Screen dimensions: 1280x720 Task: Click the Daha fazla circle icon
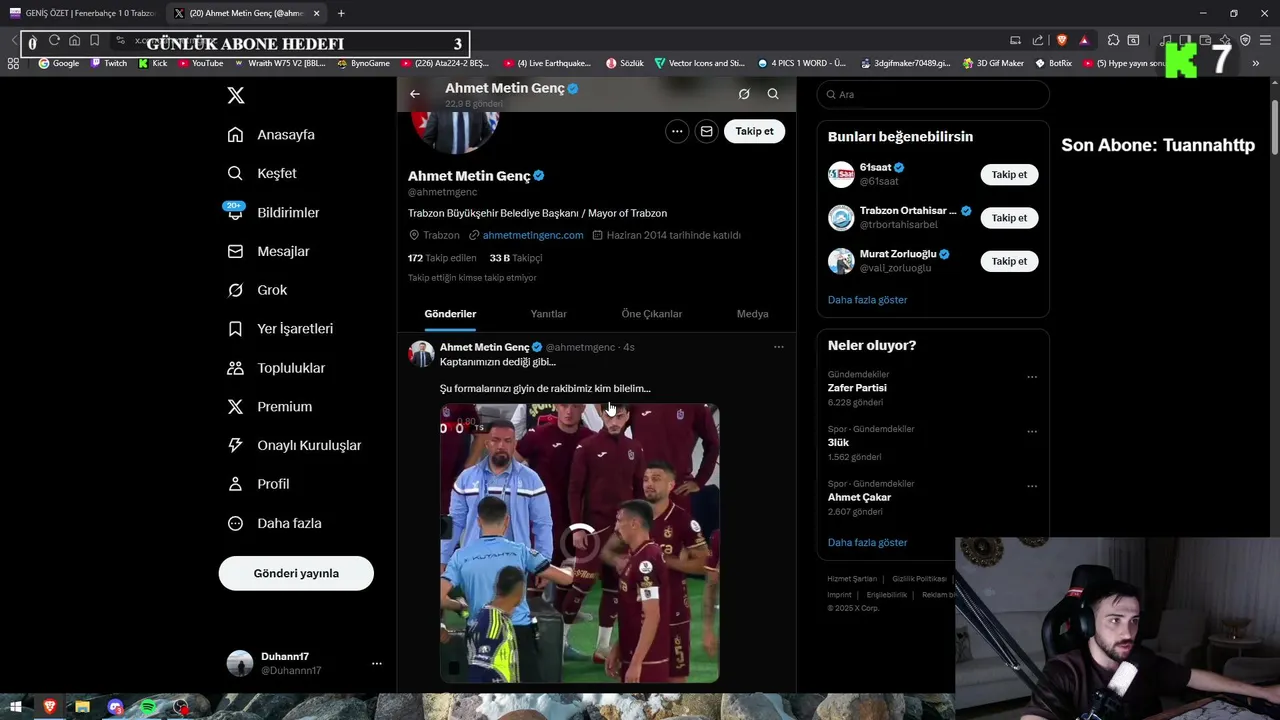pos(235,523)
